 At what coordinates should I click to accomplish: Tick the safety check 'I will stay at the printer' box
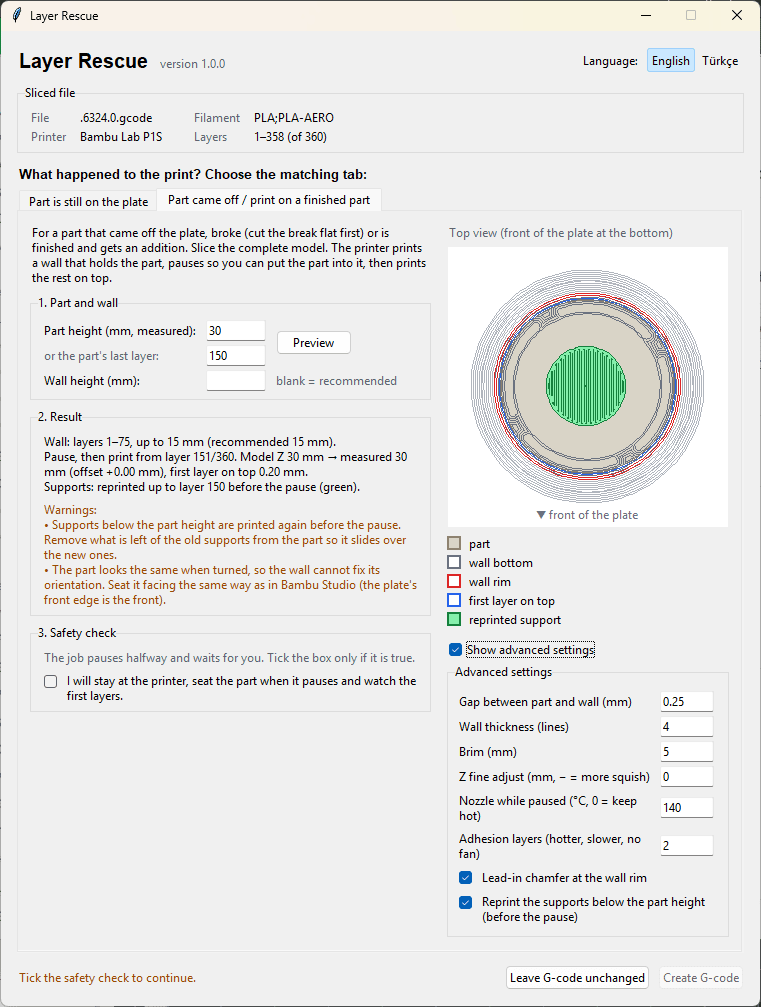click(51, 681)
